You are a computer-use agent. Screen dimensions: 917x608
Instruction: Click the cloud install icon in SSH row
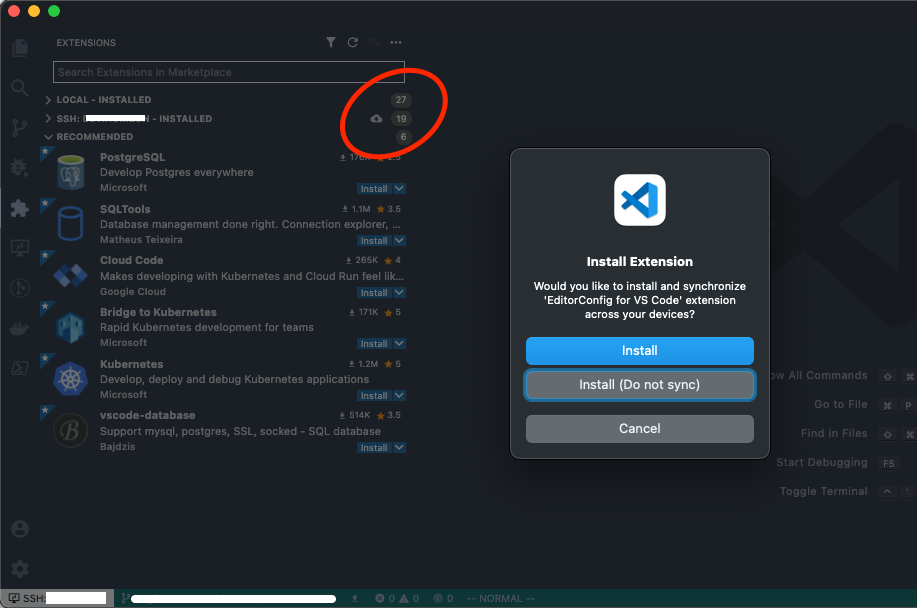pyautogui.click(x=377, y=119)
